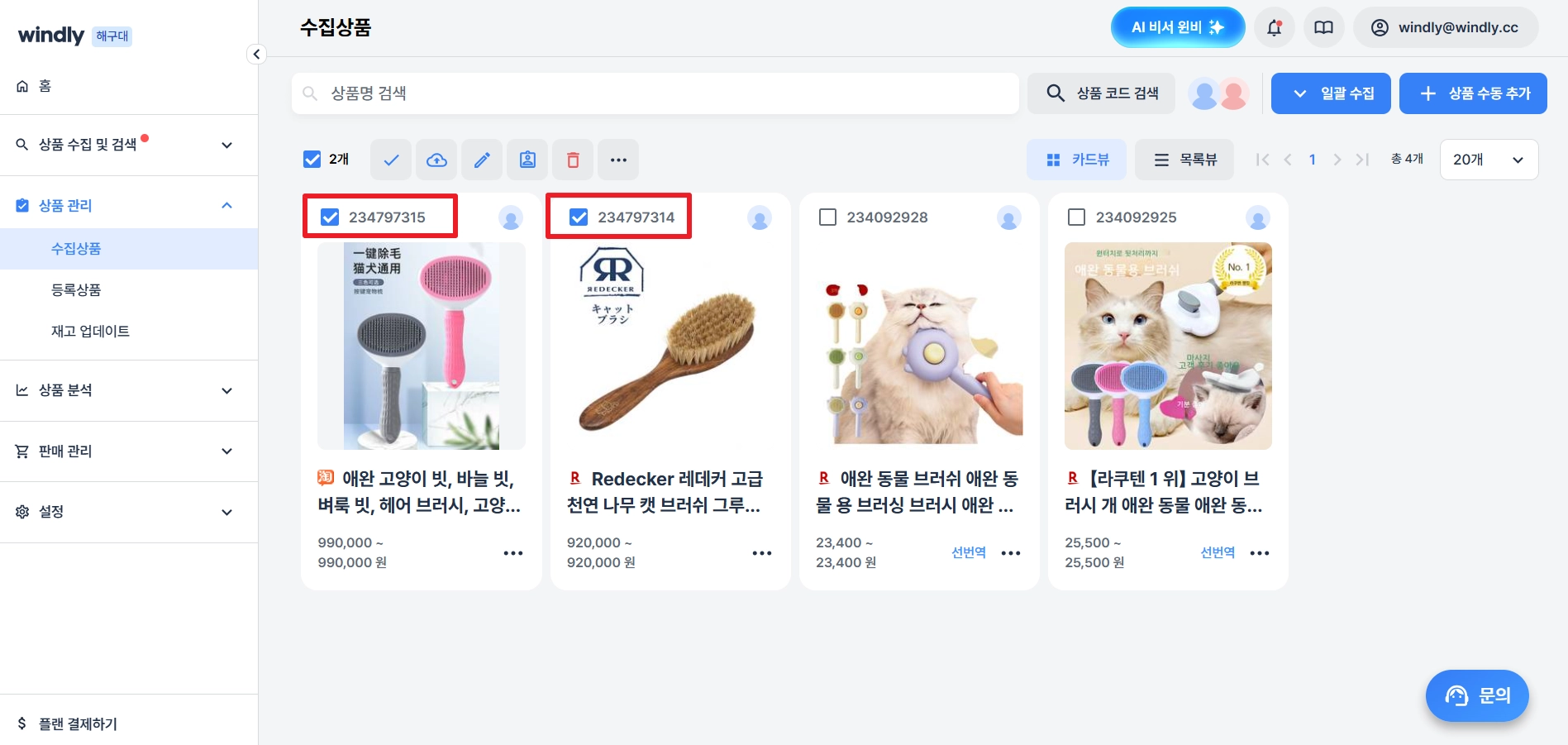The image size is (1568, 745).
Task: Click 선번역 on the 23,400 won product
Action: (x=969, y=552)
